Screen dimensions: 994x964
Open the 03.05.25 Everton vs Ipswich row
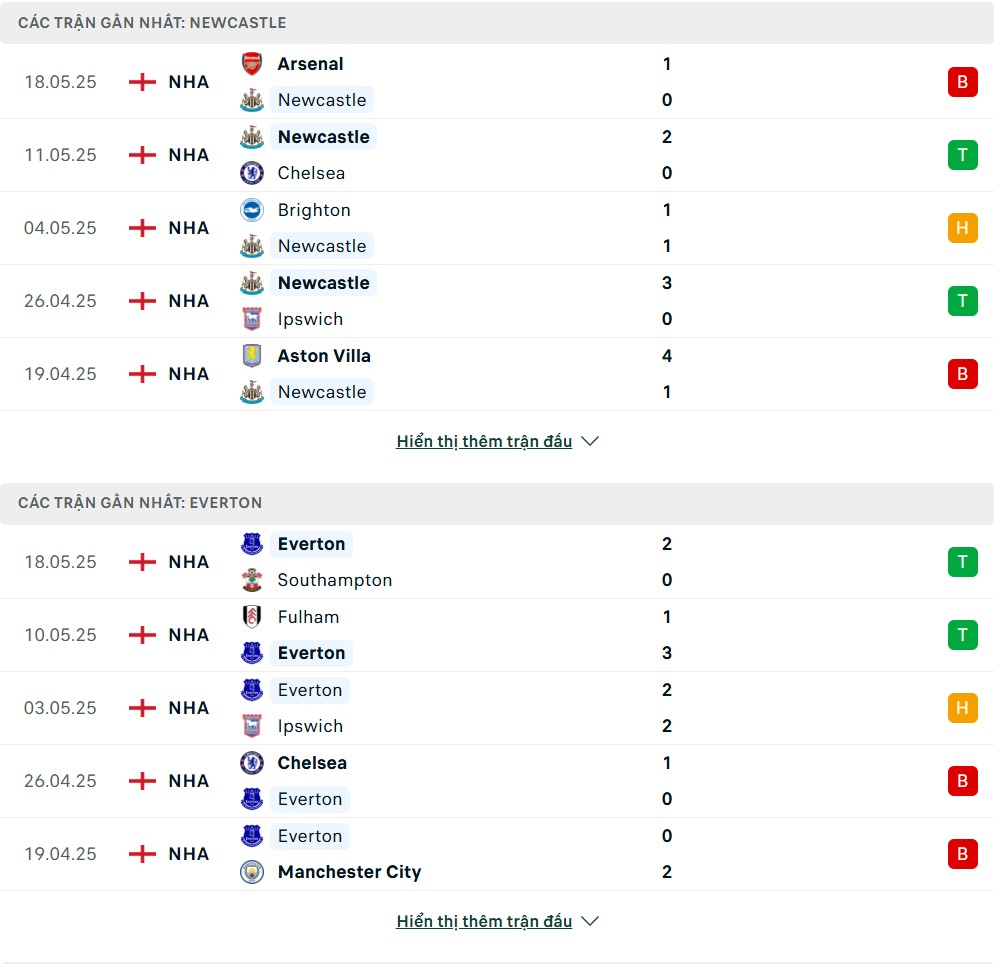[x=497, y=708]
